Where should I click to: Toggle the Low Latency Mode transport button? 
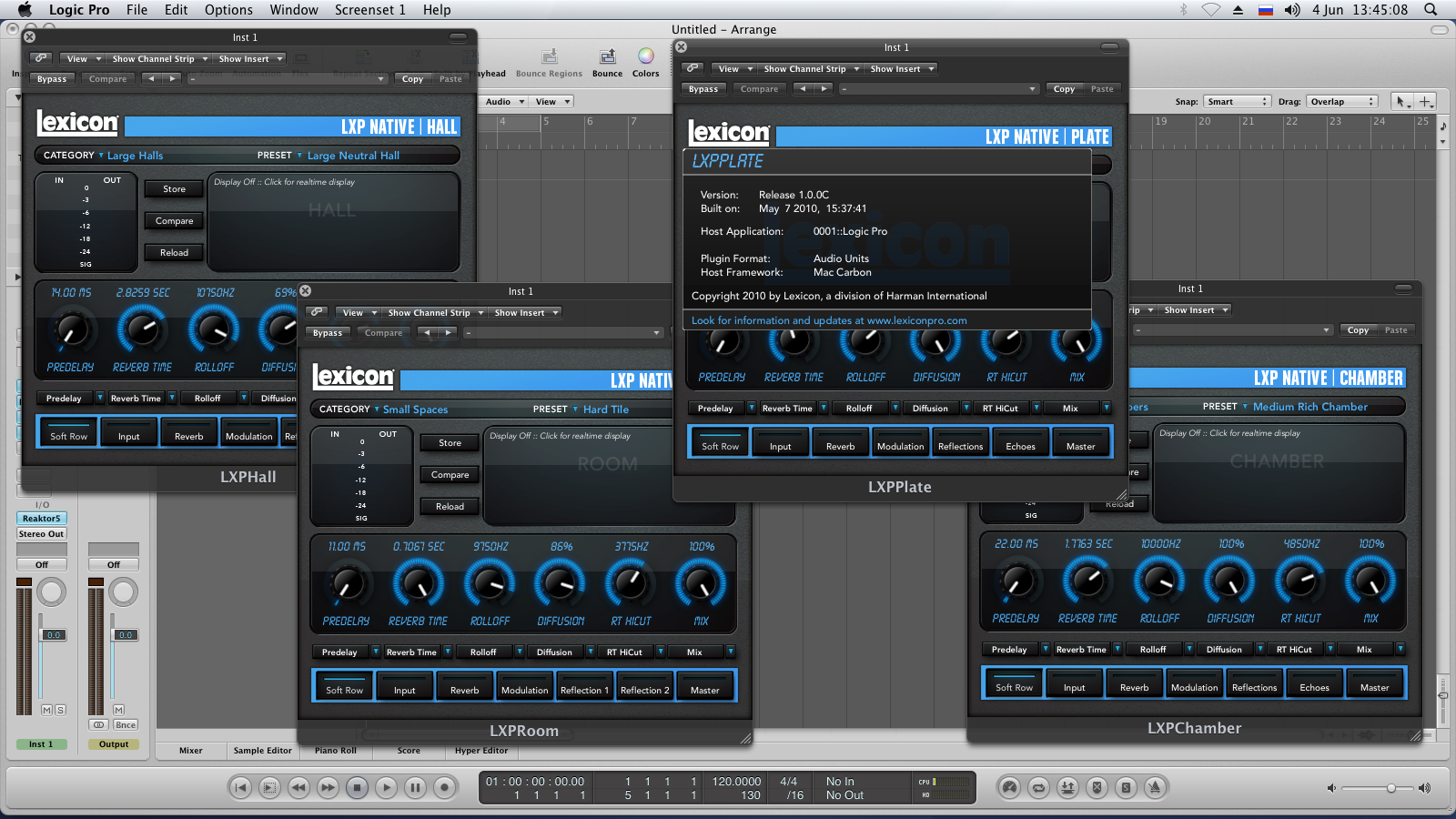(1009, 788)
